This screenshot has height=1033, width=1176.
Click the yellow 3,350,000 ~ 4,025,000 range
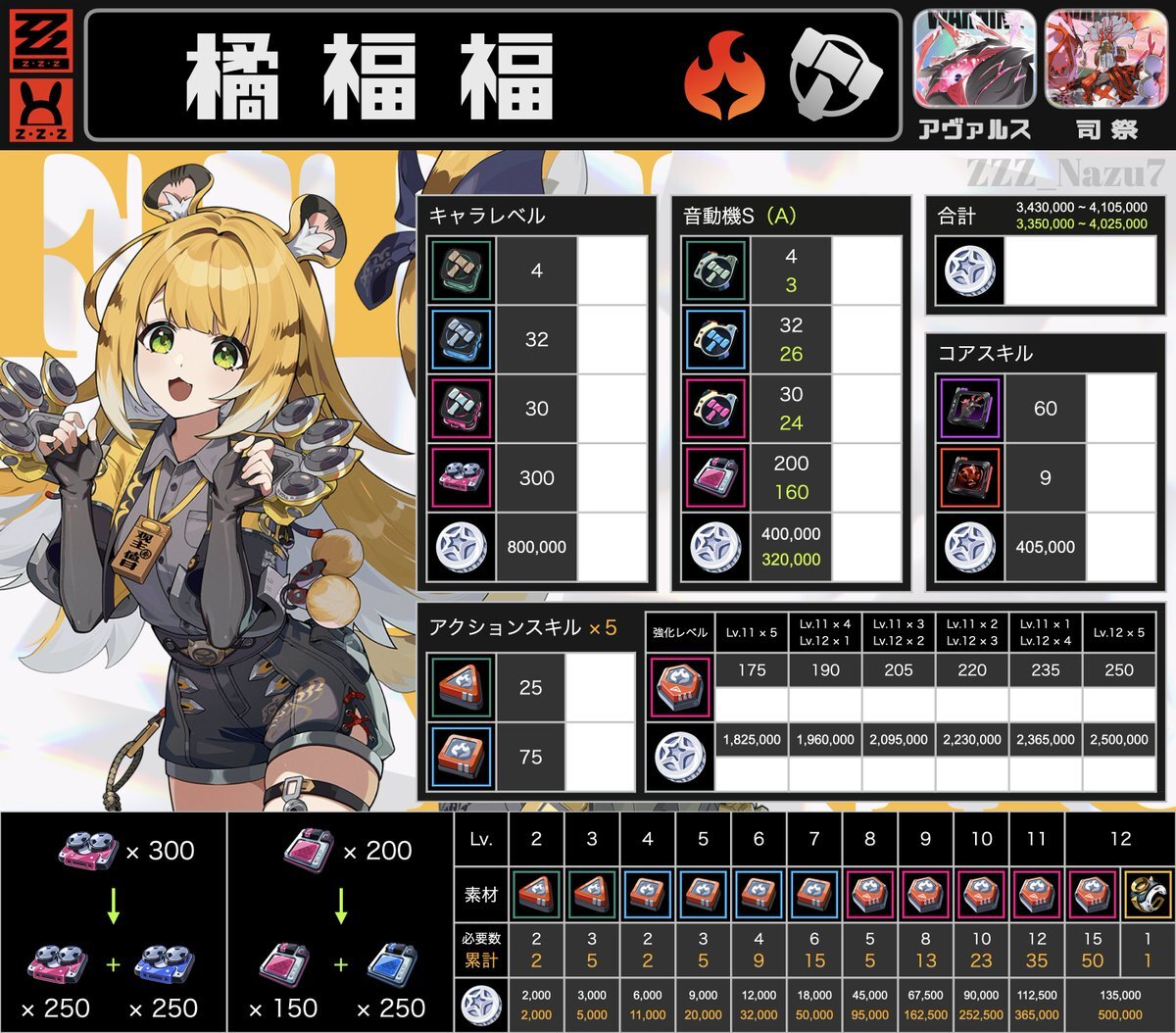pyautogui.click(x=1081, y=224)
